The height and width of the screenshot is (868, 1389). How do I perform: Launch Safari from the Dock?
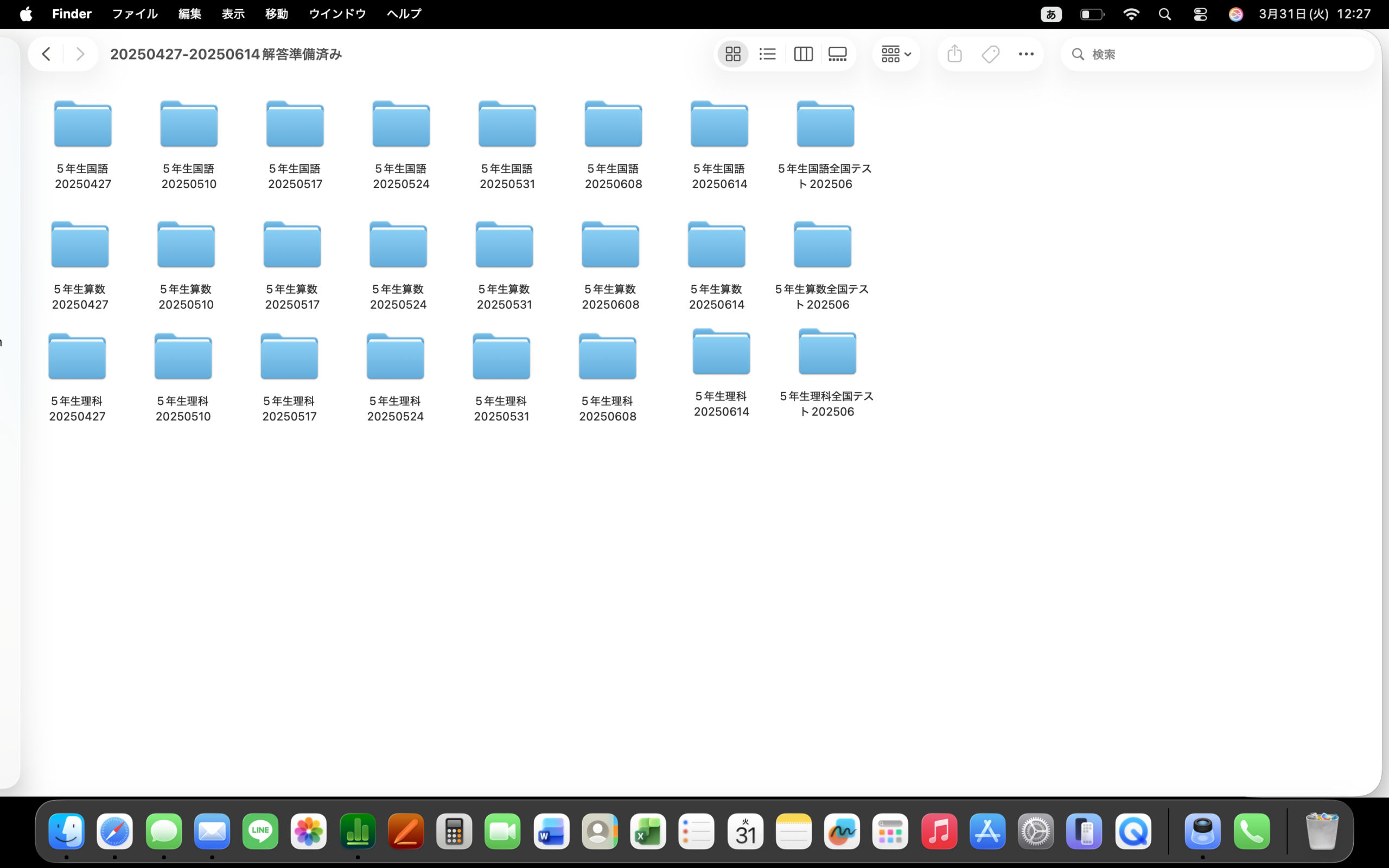click(x=115, y=831)
